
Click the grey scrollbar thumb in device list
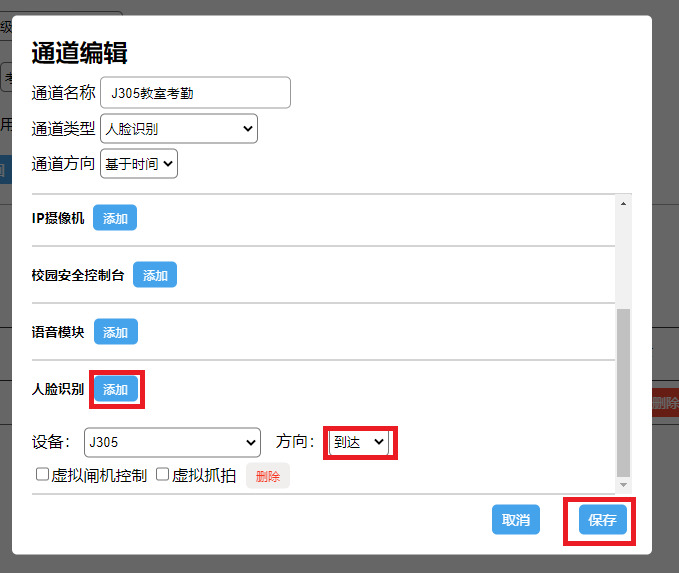coord(624,390)
